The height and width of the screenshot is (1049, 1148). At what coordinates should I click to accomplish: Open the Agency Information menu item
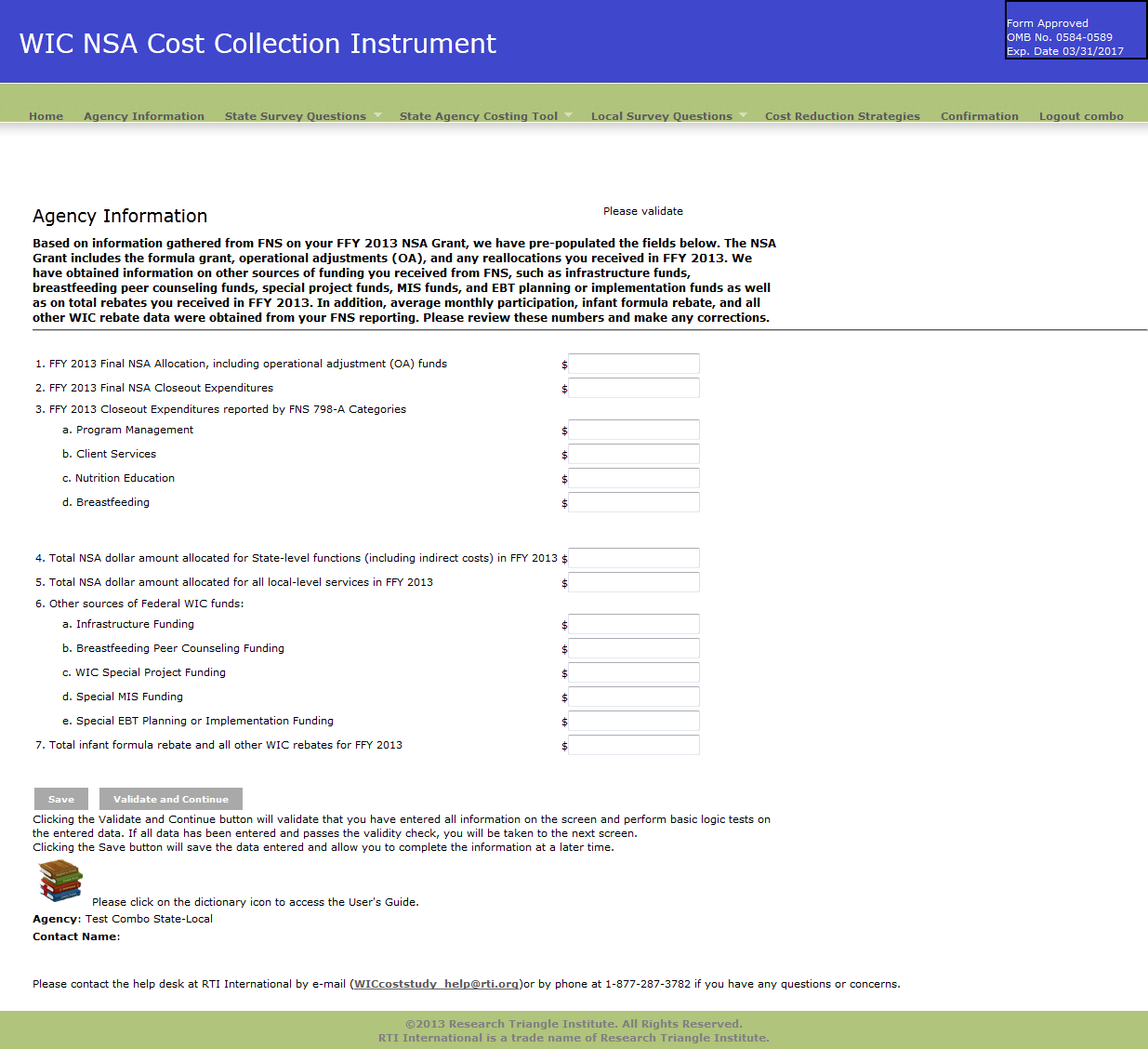point(144,116)
